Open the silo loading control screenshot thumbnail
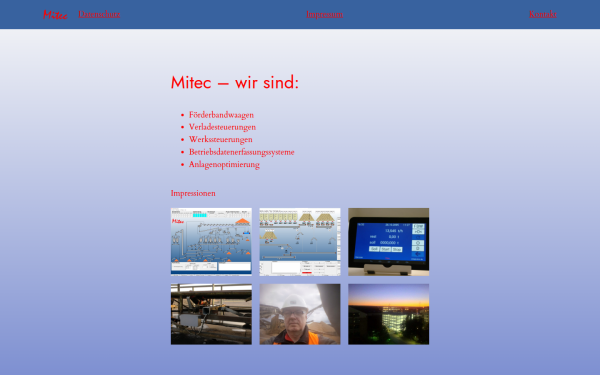The height and width of the screenshot is (375, 600). pos(300,242)
